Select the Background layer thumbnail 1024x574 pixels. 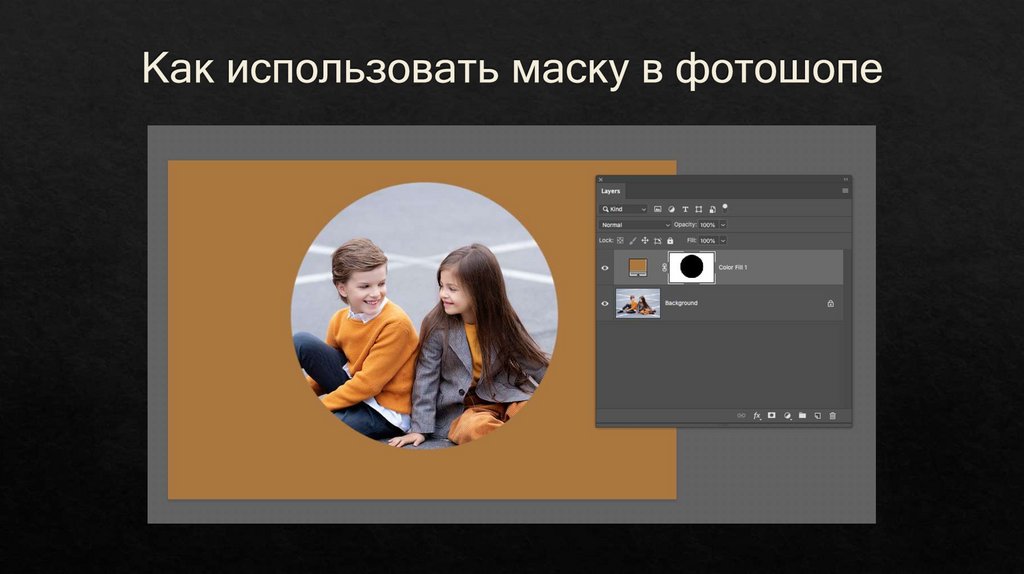tap(638, 304)
